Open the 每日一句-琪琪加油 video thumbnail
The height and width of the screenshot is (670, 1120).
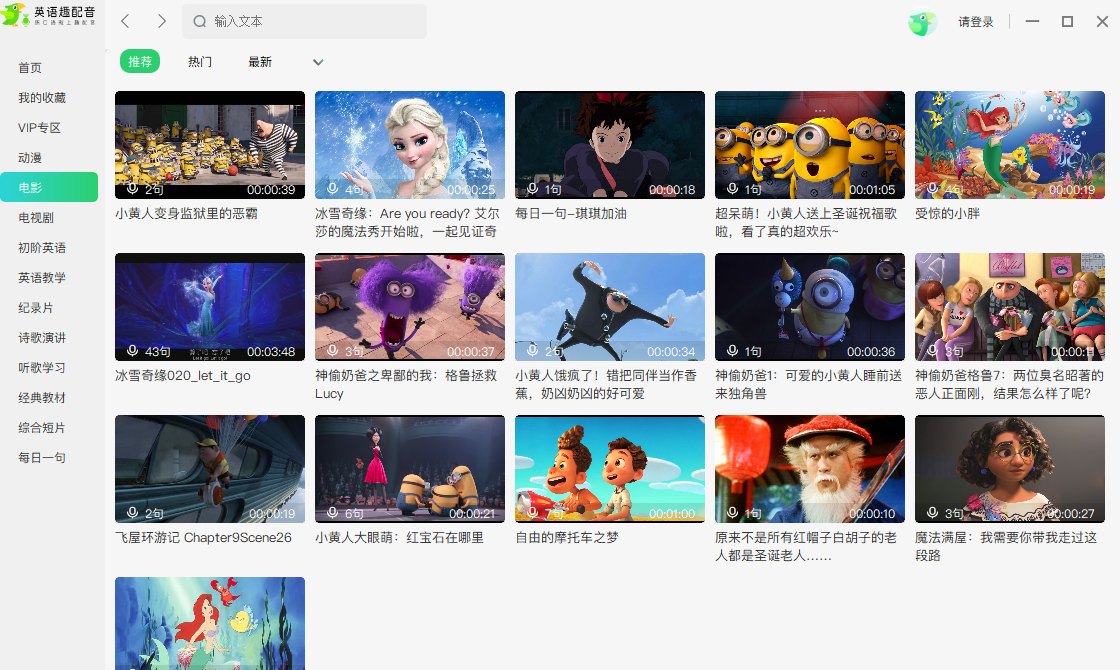coord(609,145)
